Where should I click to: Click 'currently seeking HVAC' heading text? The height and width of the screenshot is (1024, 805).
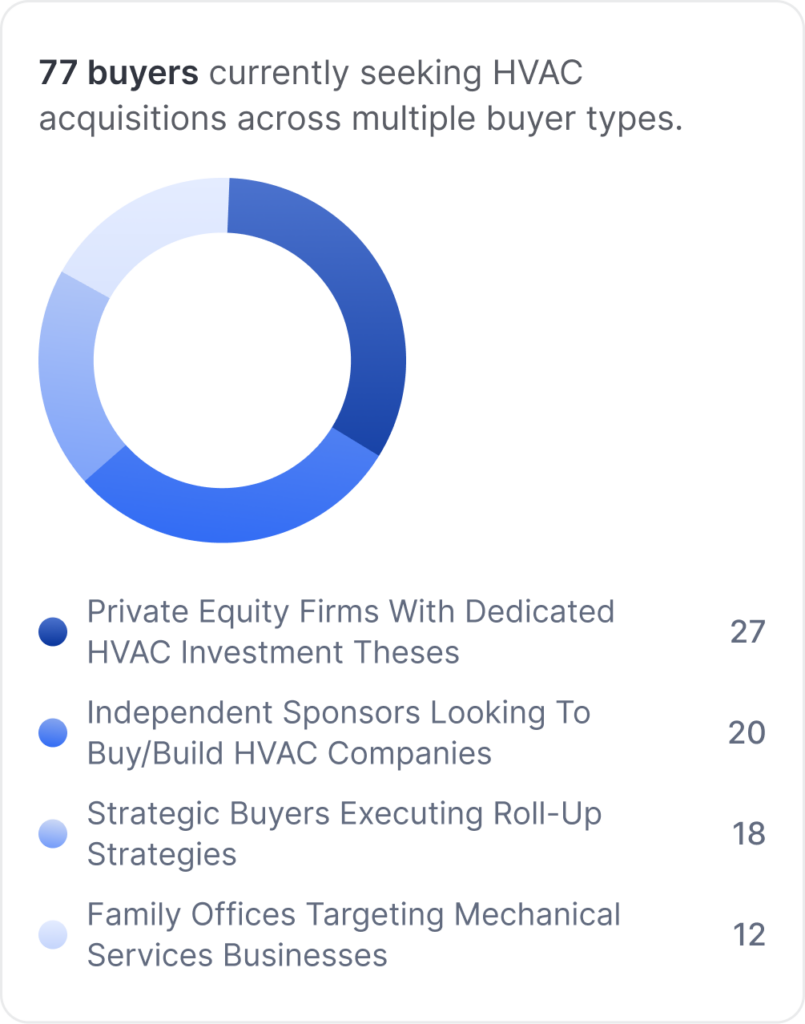[x=396, y=73]
